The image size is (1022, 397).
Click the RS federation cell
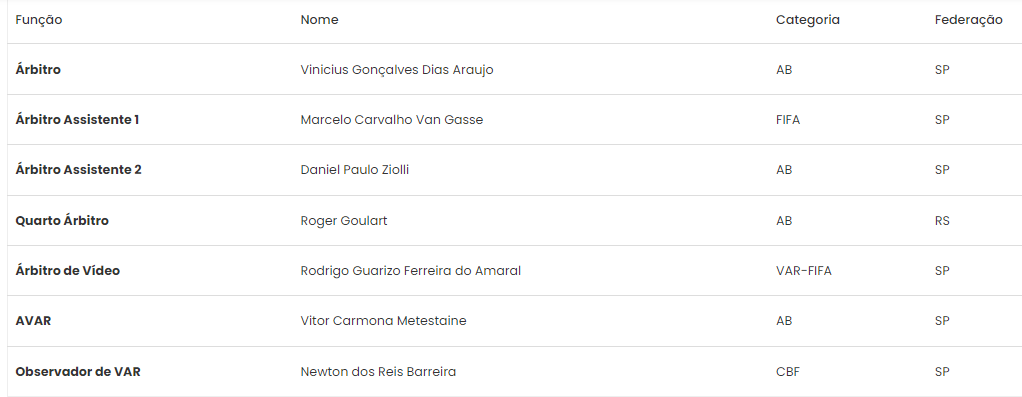point(942,221)
